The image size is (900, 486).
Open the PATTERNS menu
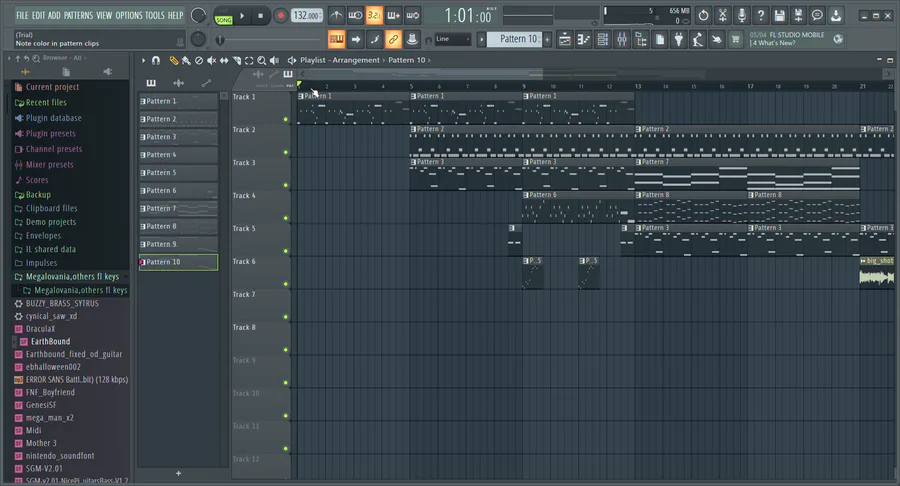pyautogui.click(x=78, y=15)
